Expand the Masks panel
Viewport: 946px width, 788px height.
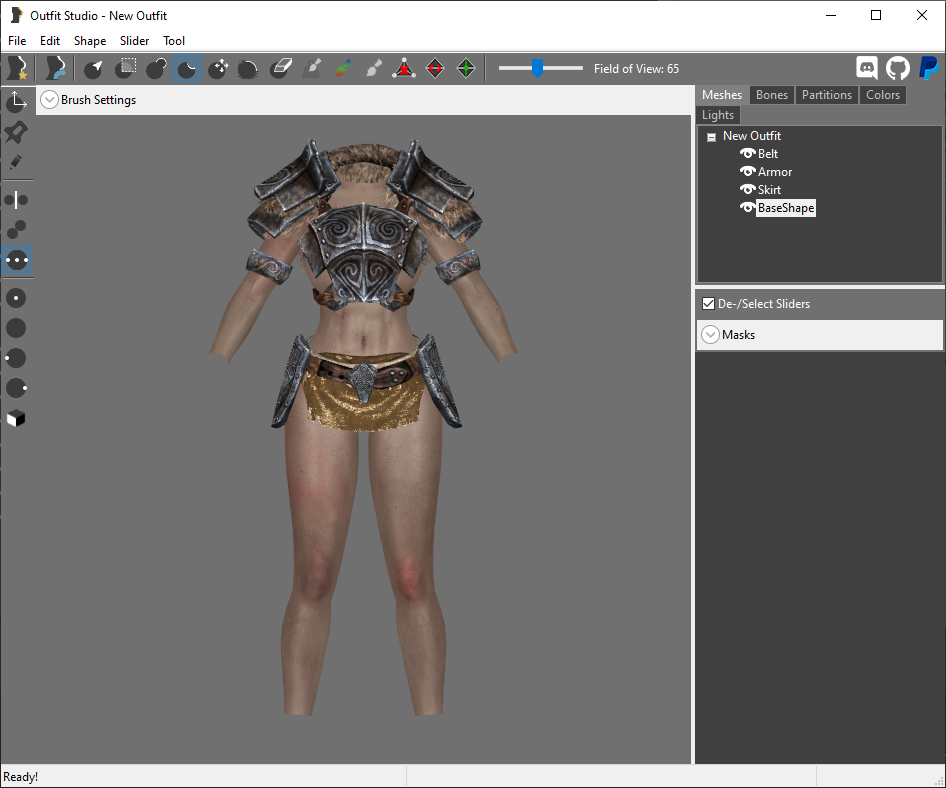pyautogui.click(x=711, y=334)
